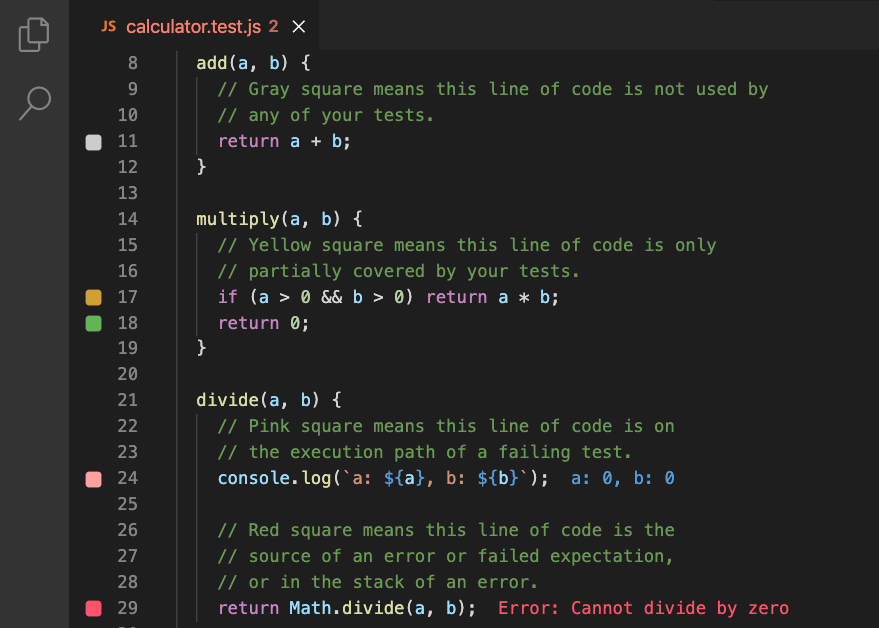Click the closing brace on line 12

point(201,167)
